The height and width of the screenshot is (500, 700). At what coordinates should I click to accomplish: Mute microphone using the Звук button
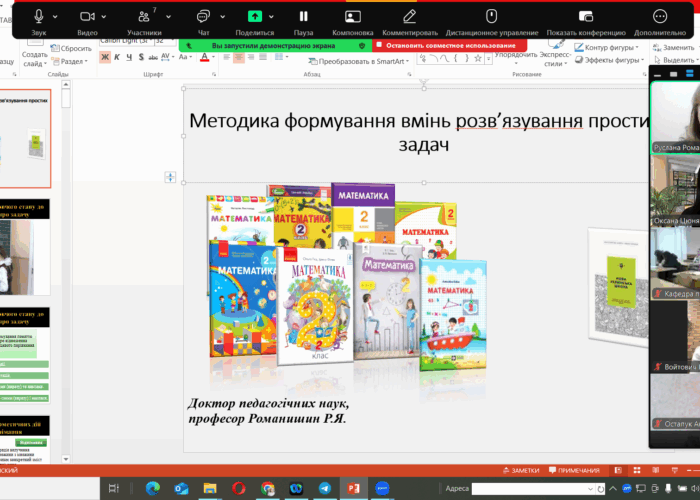pyautogui.click(x=39, y=17)
